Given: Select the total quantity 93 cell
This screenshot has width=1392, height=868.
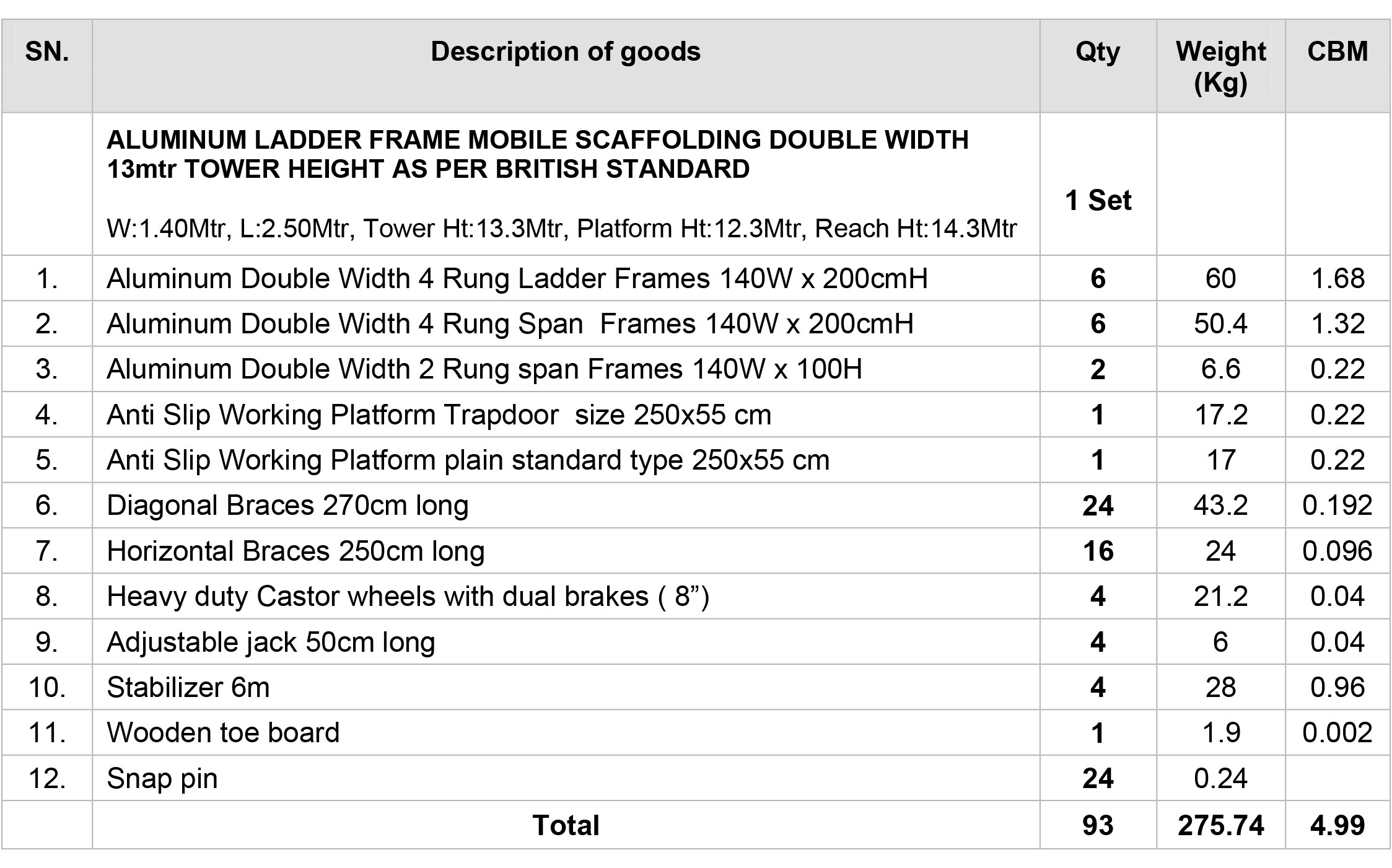Looking at the screenshot, I should tap(1098, 825).
